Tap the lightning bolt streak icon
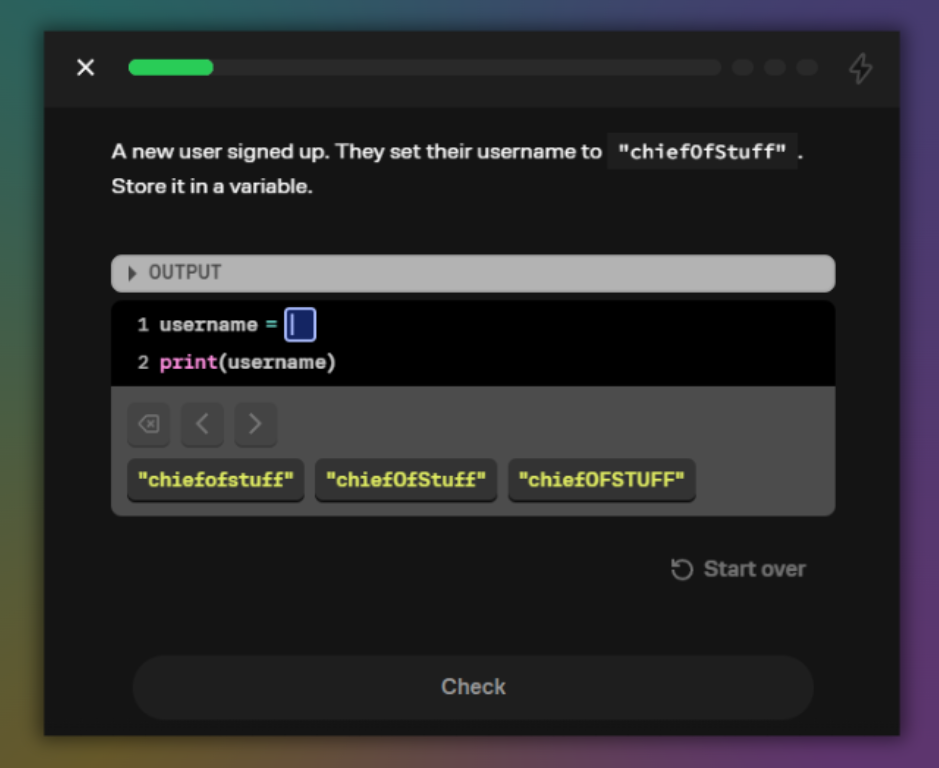939x768 pixels. pos(860,67)
